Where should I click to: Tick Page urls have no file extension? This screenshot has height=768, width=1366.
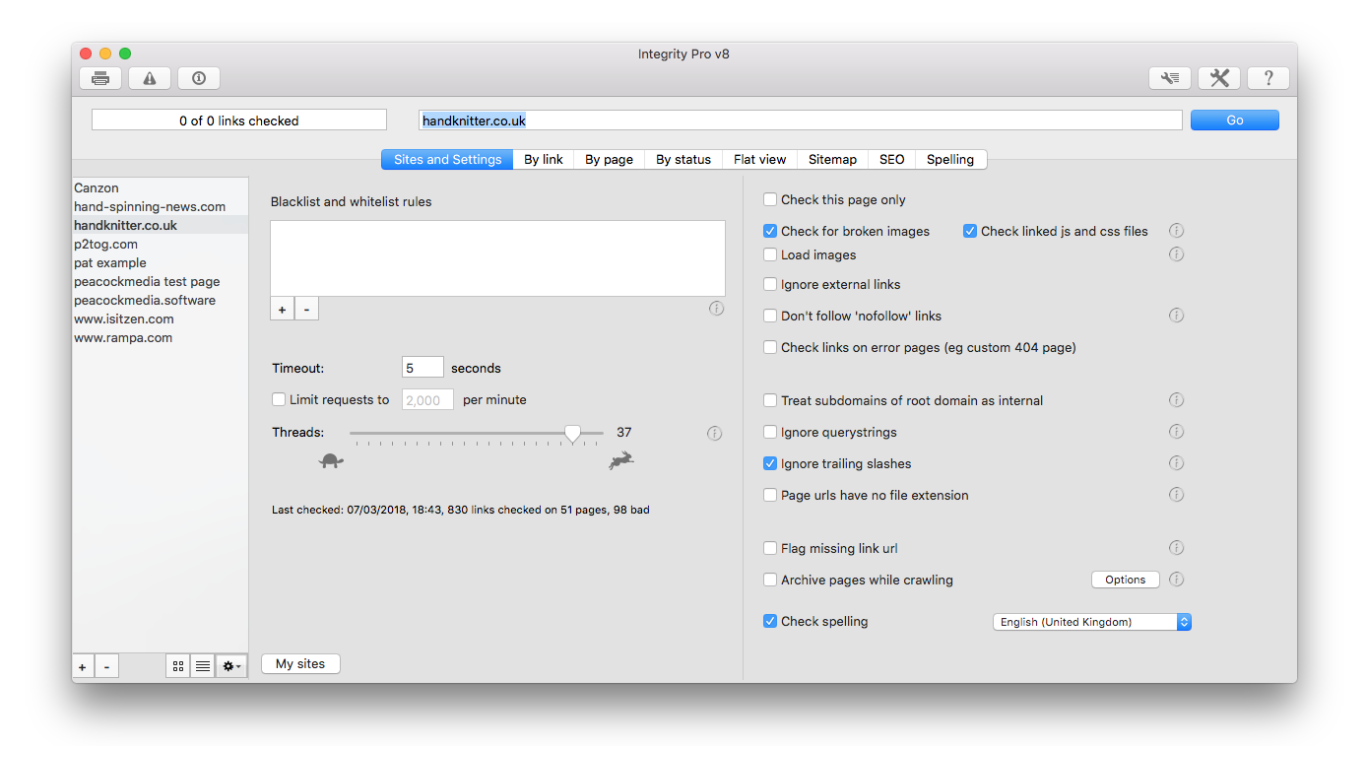[770, 495]
